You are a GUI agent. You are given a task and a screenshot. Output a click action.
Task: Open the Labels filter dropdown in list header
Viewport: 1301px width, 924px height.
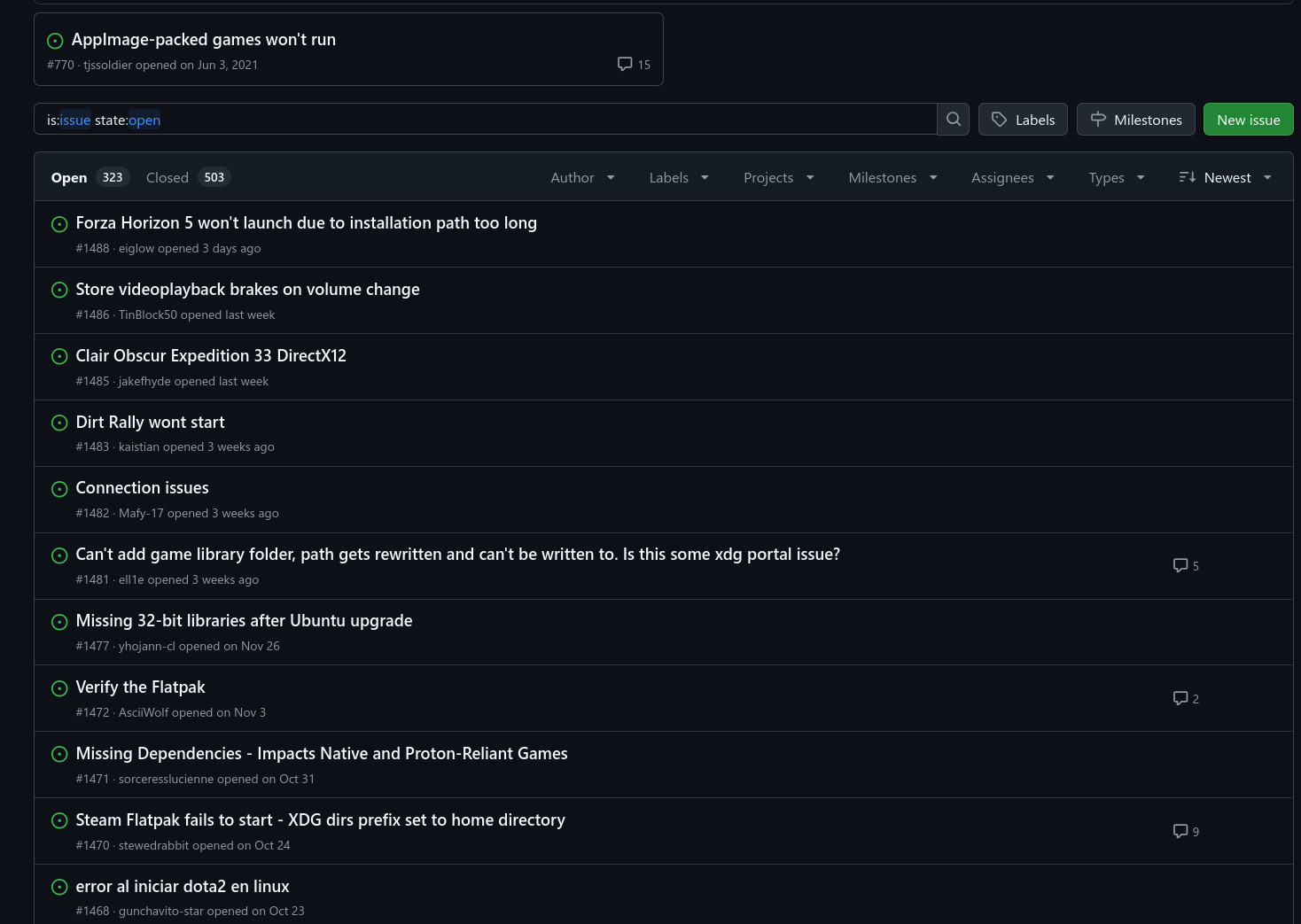tap(679, 177)
